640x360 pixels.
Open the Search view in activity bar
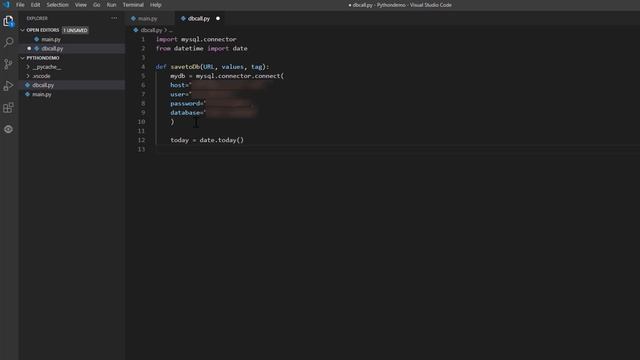click(9, 42)
